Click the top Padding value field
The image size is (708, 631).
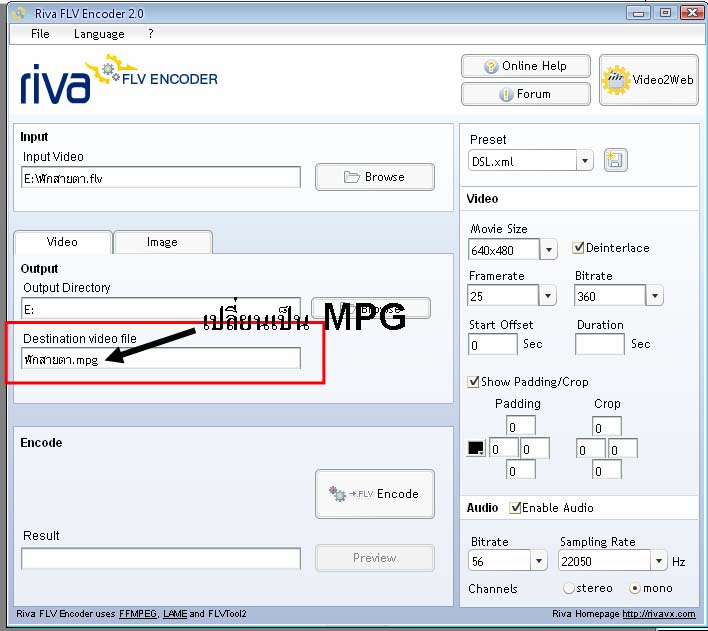point(521,426)
